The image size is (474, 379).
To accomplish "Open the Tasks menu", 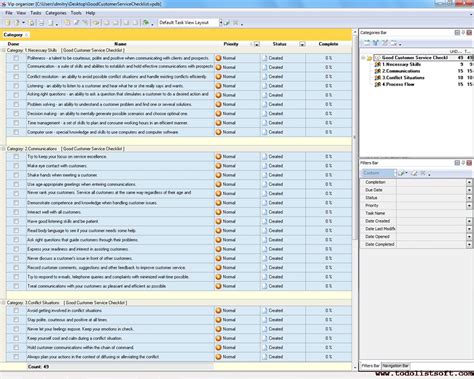I will click(x=36, y=13).
